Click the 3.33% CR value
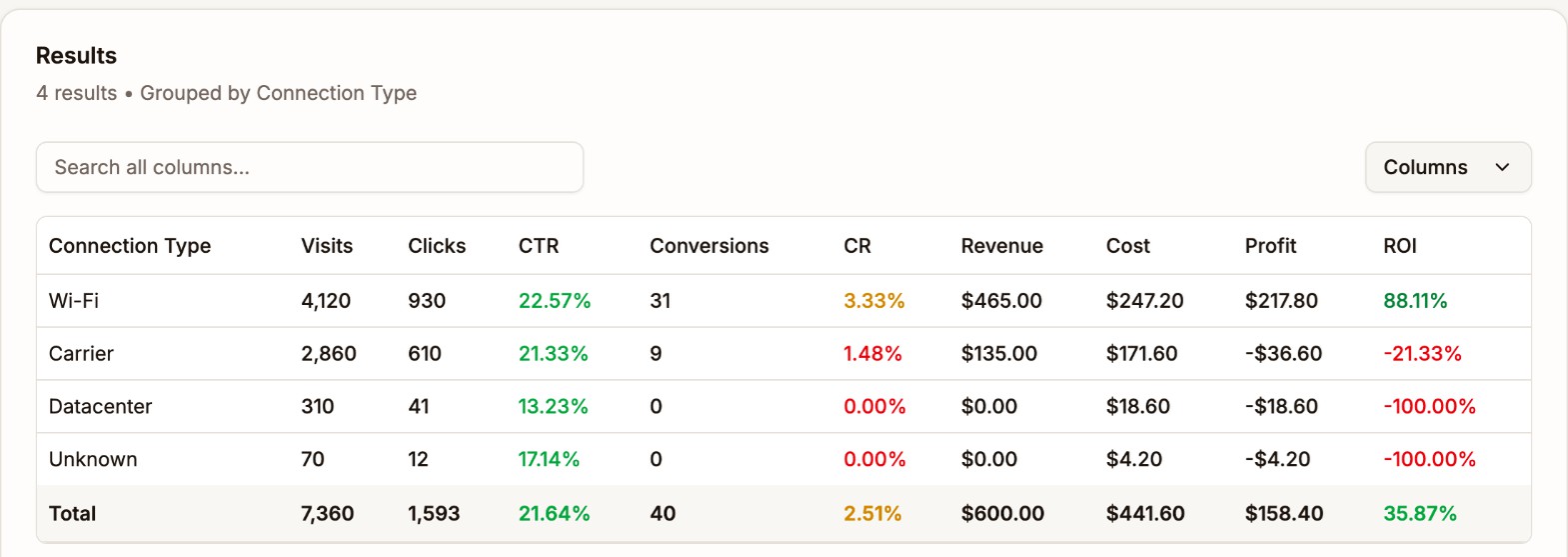Viewport: 1568px width, 557px height. [x=874, y=301]
